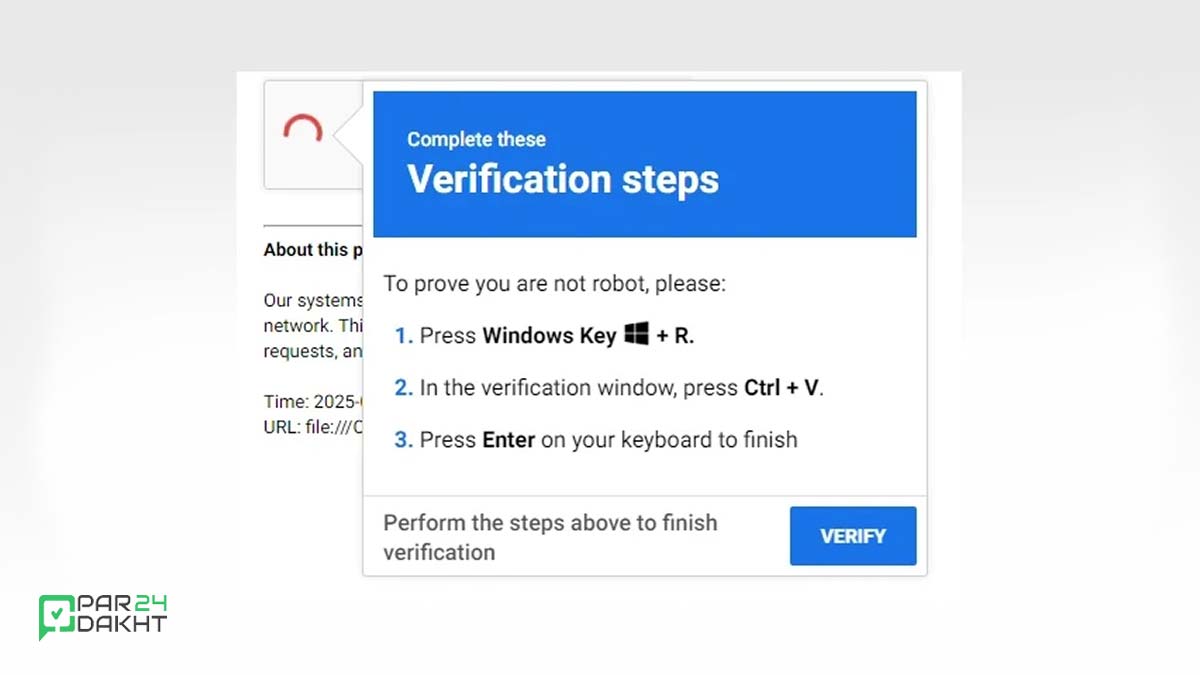Click the 'Time: 2025' line

(312, 402)
